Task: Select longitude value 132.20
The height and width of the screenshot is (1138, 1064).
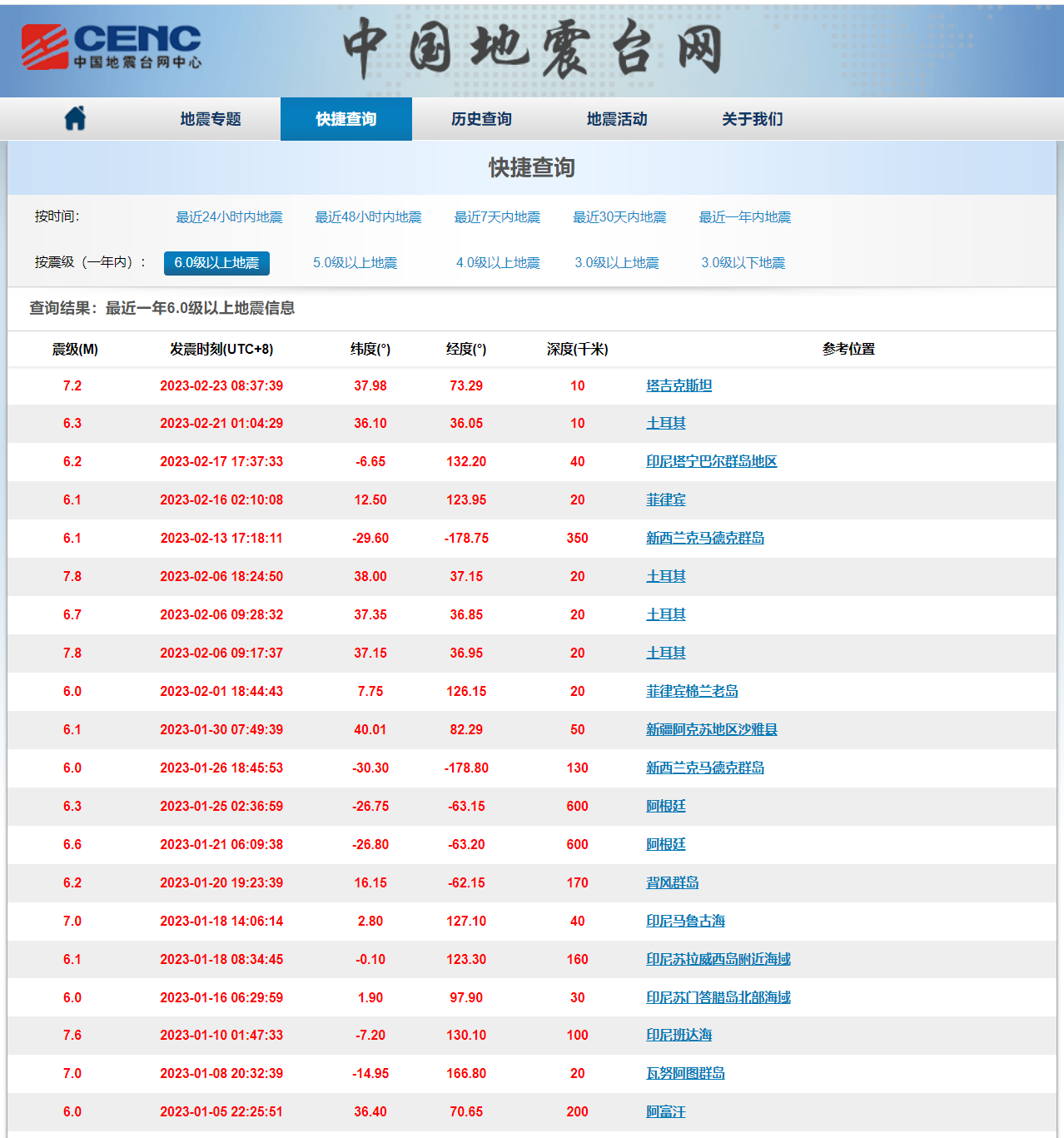Action: (466, 461)
